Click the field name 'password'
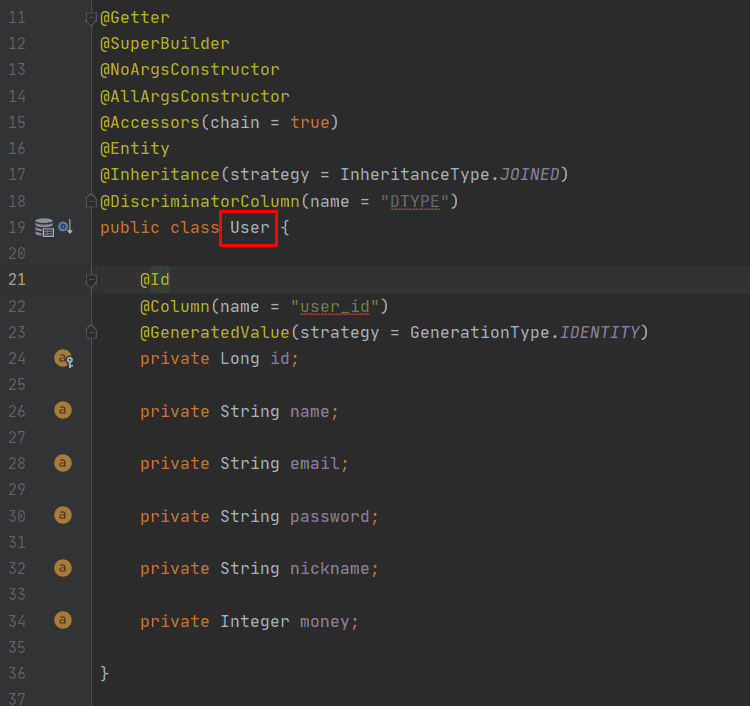Viewport: 750px width, 706px height. point(330,517)
